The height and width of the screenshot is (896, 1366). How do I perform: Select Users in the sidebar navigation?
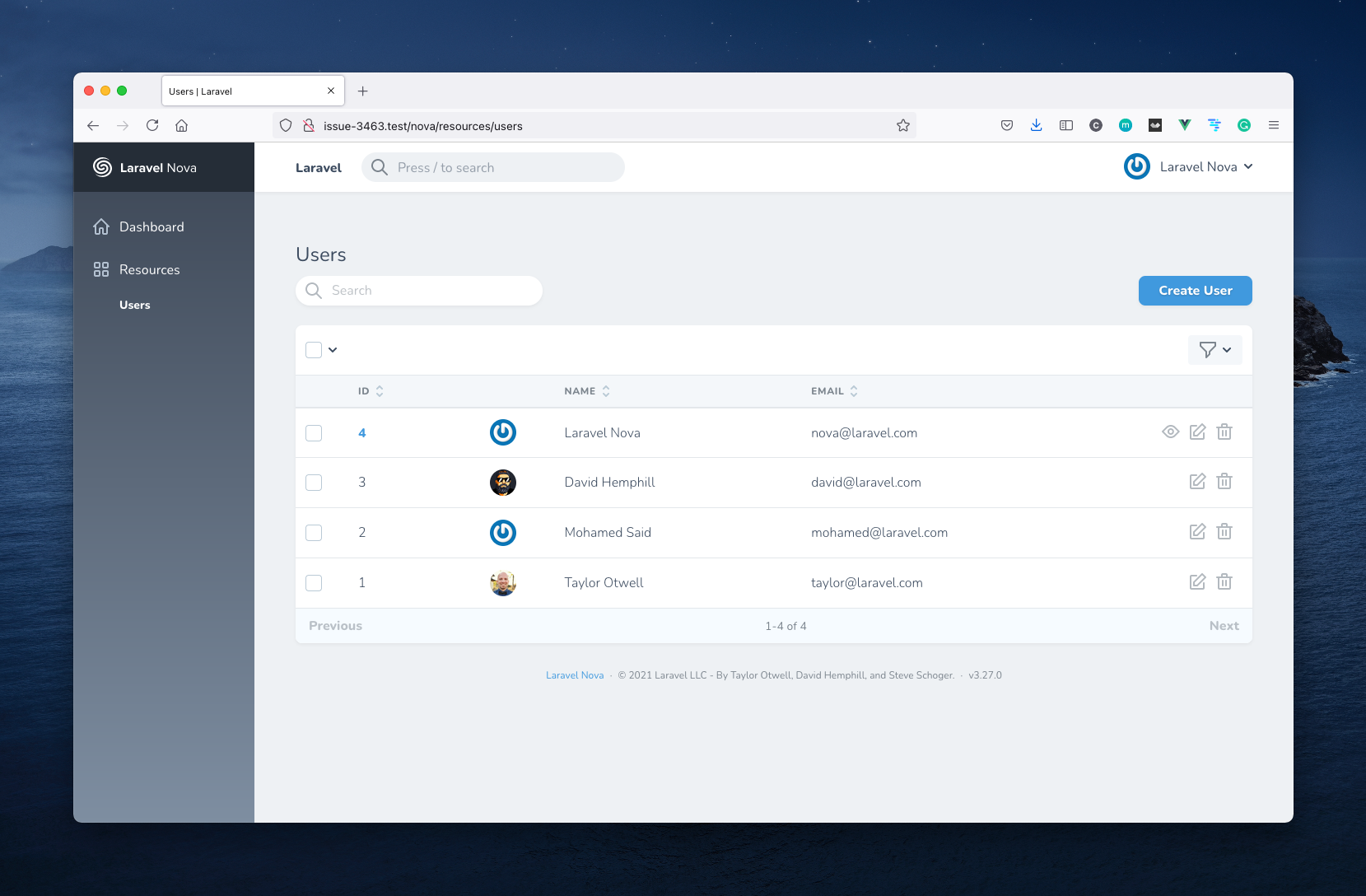[134, 305]
